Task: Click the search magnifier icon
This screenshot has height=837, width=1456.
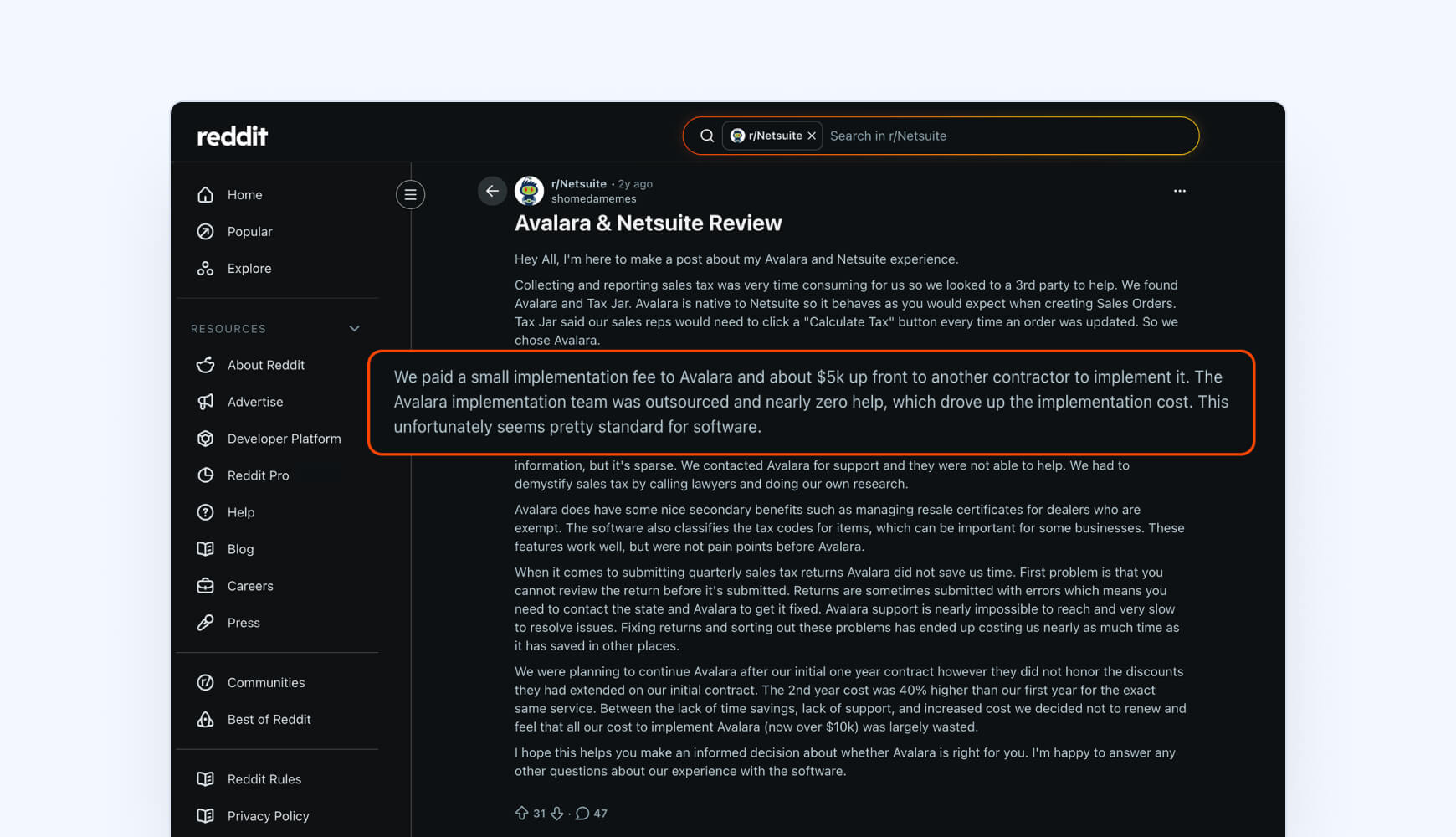Action: [x=707, y=136]
